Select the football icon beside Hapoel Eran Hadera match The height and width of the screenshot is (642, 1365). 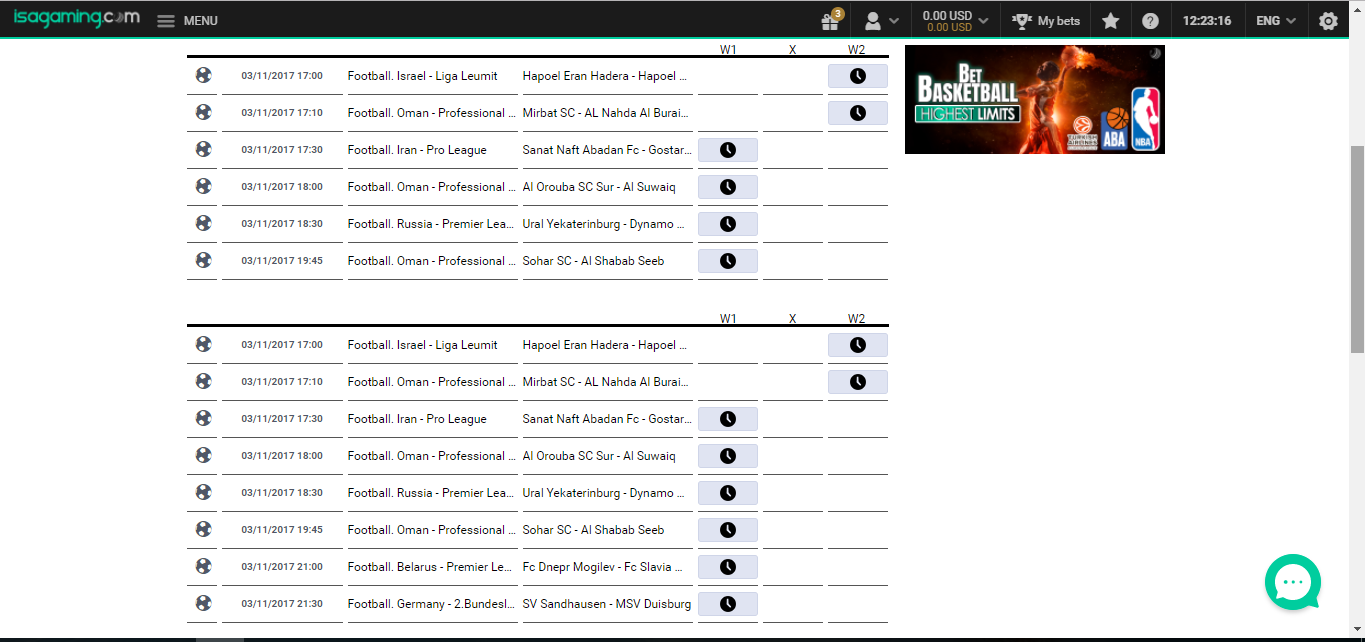tap(202, 75)
